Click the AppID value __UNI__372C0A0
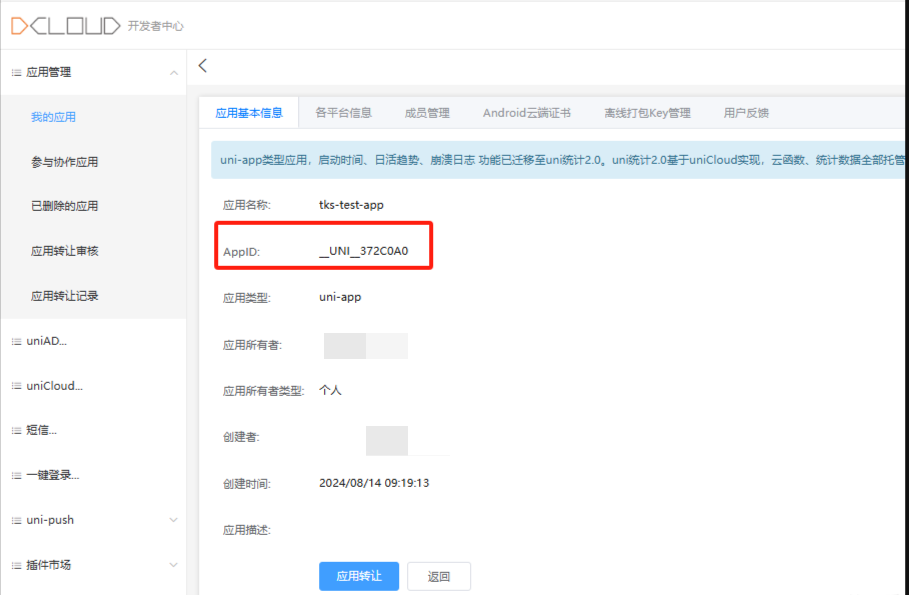The width and height of the screenshot is (909, 595). 364,251
